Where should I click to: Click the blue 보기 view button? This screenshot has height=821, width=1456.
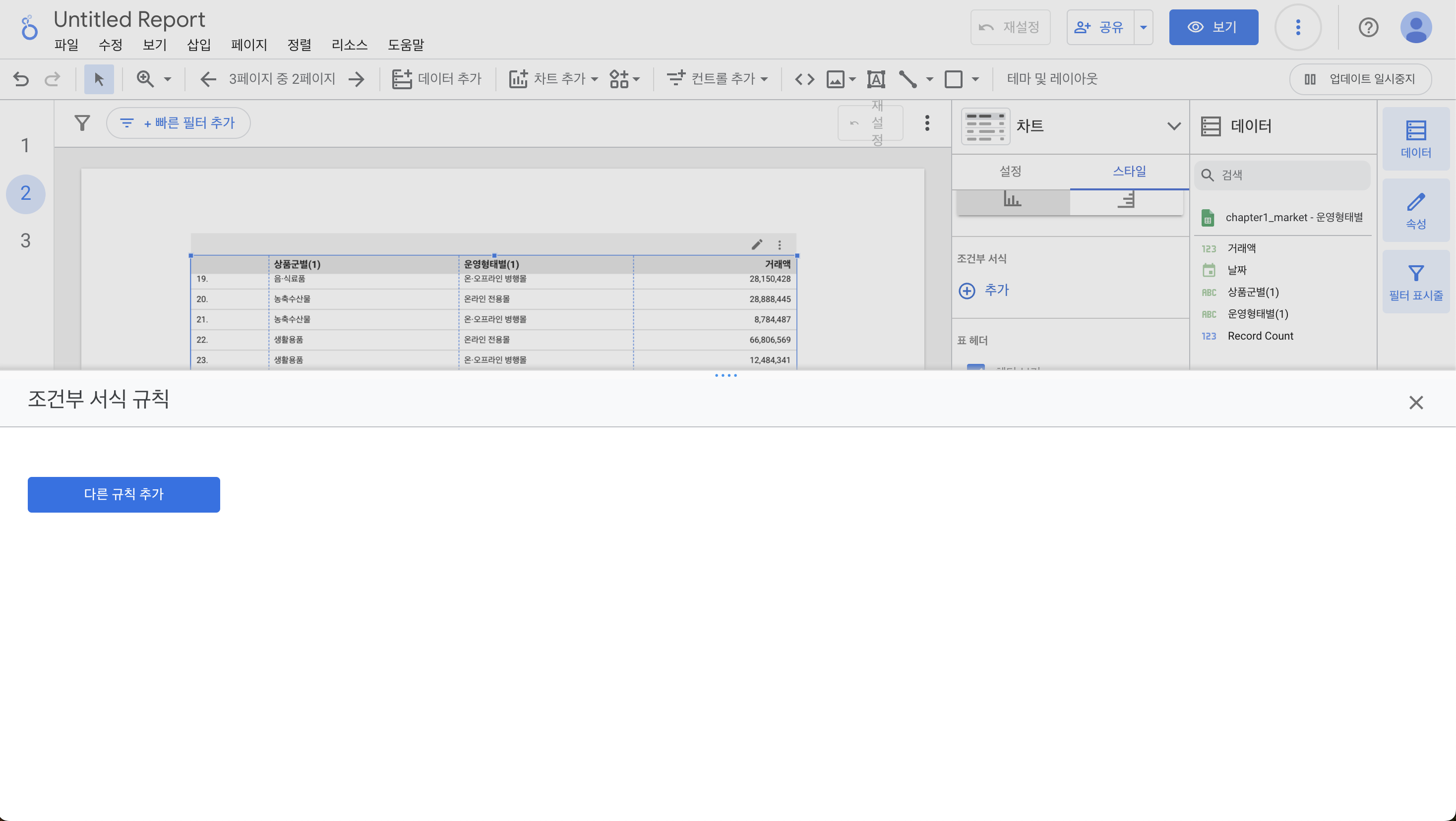point(1213,27)
